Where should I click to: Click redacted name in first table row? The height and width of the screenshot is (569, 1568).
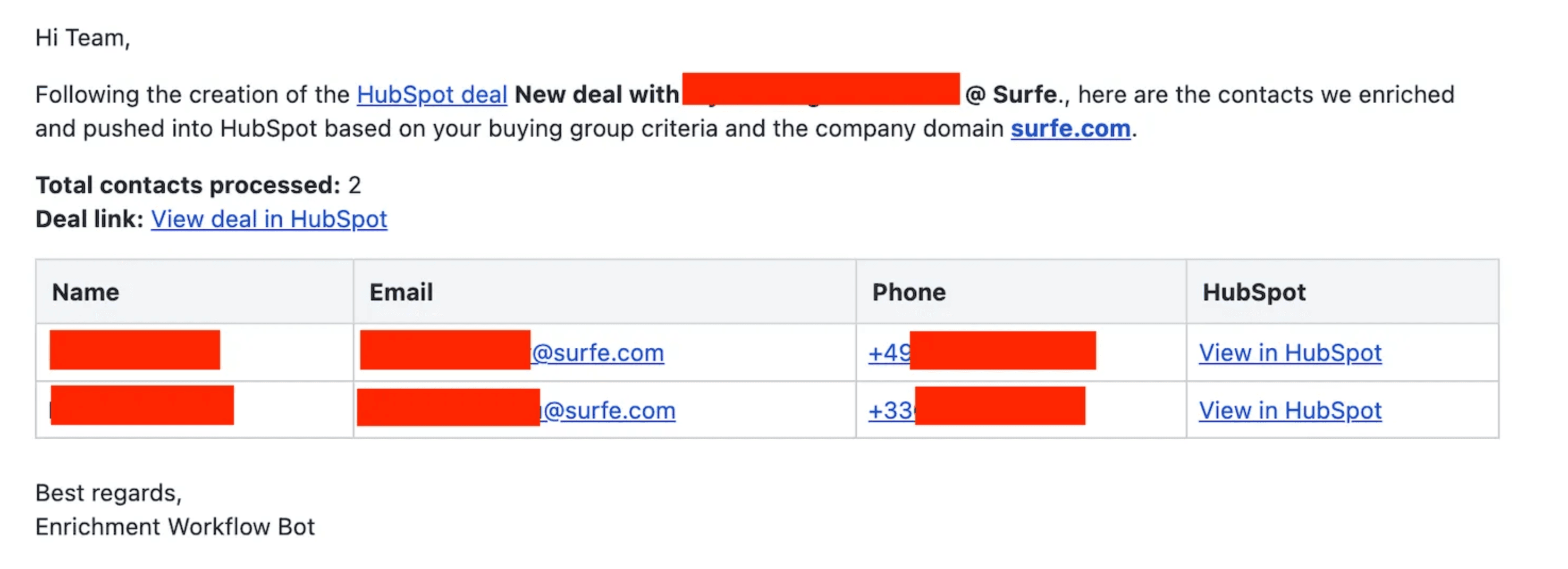click(134, 350)
